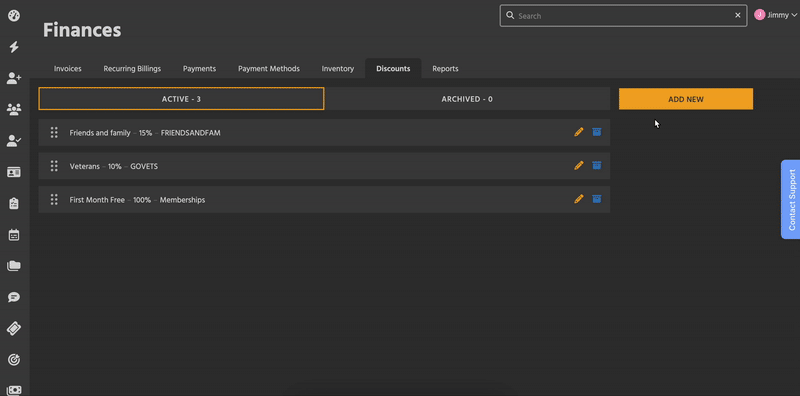Clear the search field with the X

point(738,15)
